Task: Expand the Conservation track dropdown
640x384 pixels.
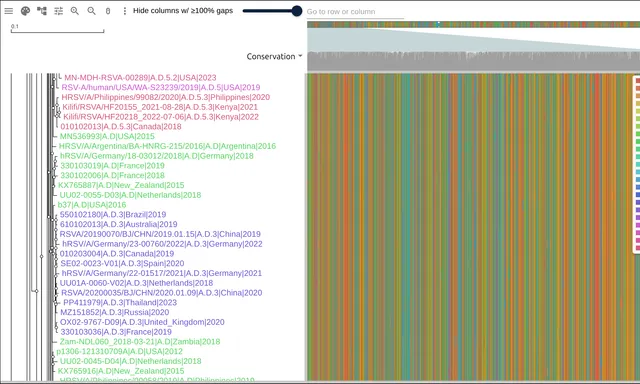Action: [274, 56]
